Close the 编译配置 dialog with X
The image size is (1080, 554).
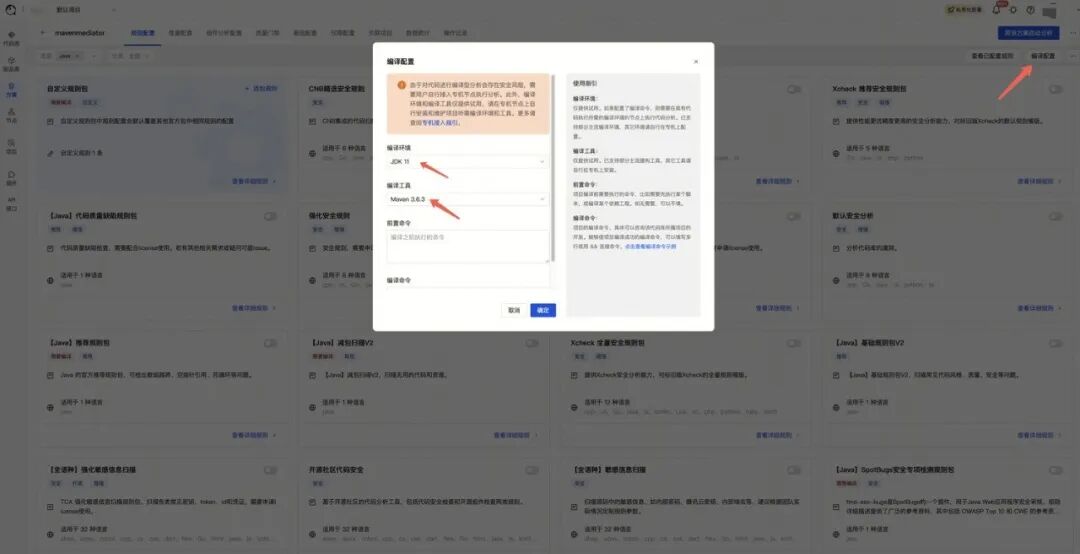696,61
